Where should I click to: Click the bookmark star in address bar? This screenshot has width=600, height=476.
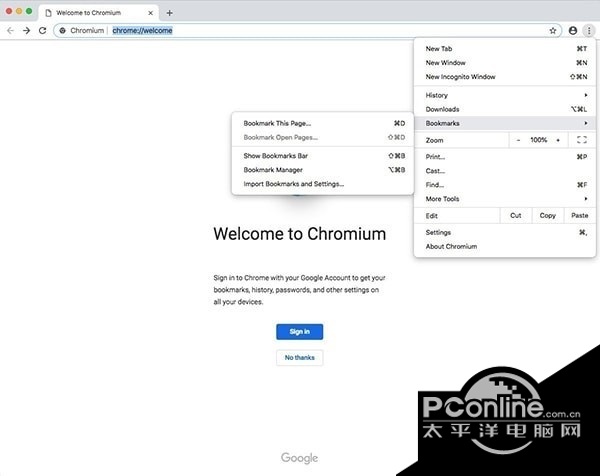pyautogui.click(x=553, y=31)
